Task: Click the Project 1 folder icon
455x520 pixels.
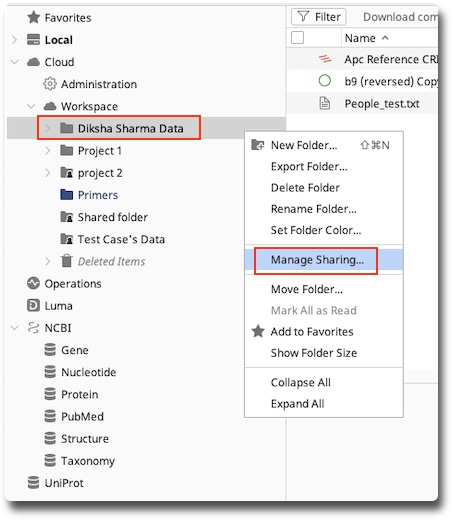Action: (x=67, y=150)
